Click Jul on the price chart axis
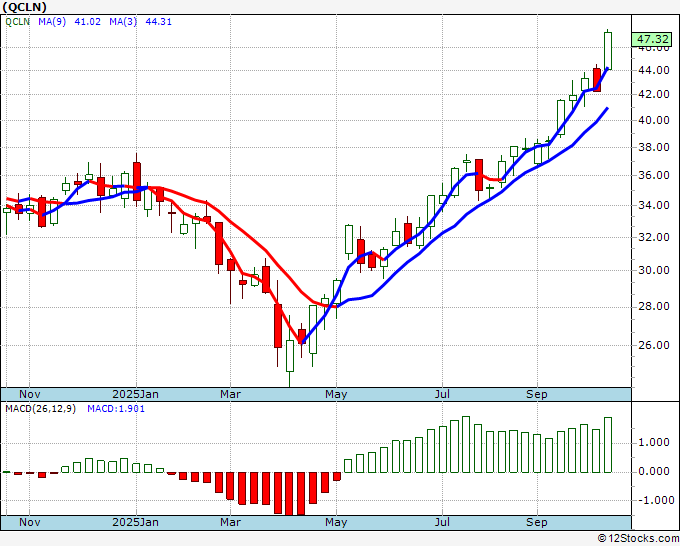The image size is (680, 546). [x=442, y=394]
